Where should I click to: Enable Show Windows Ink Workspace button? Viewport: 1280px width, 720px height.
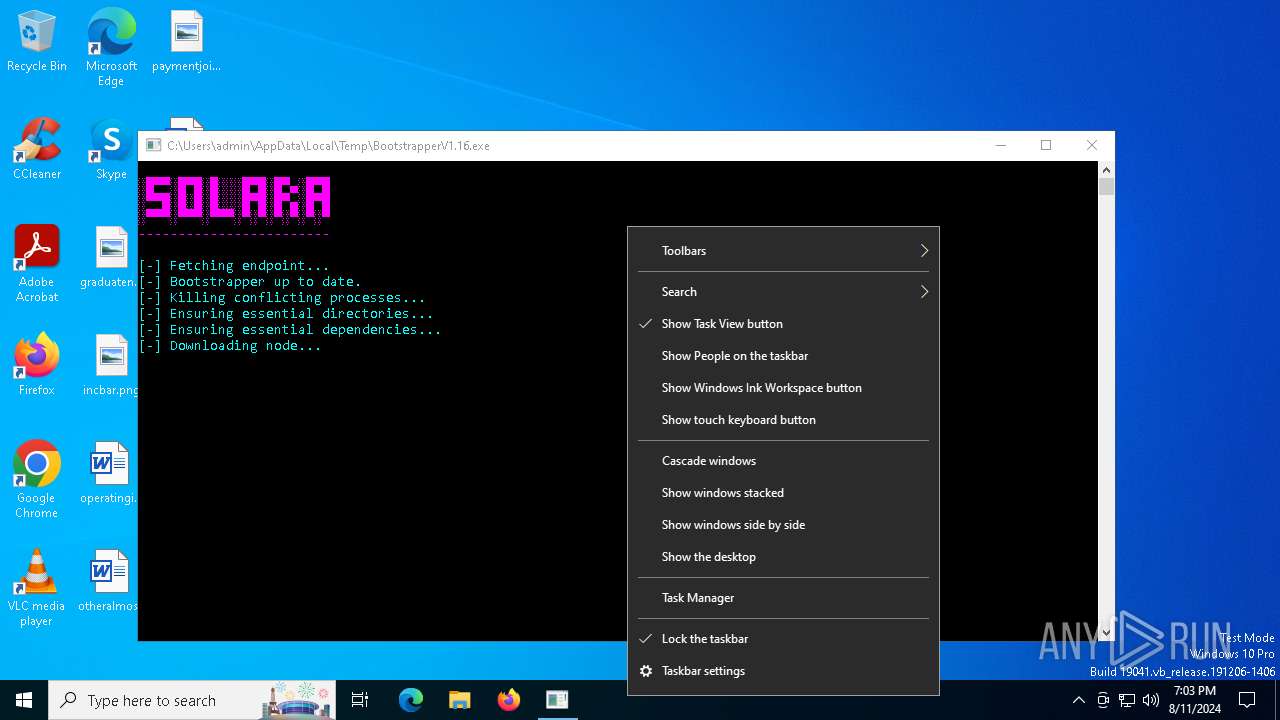click(x=784, y=388)
